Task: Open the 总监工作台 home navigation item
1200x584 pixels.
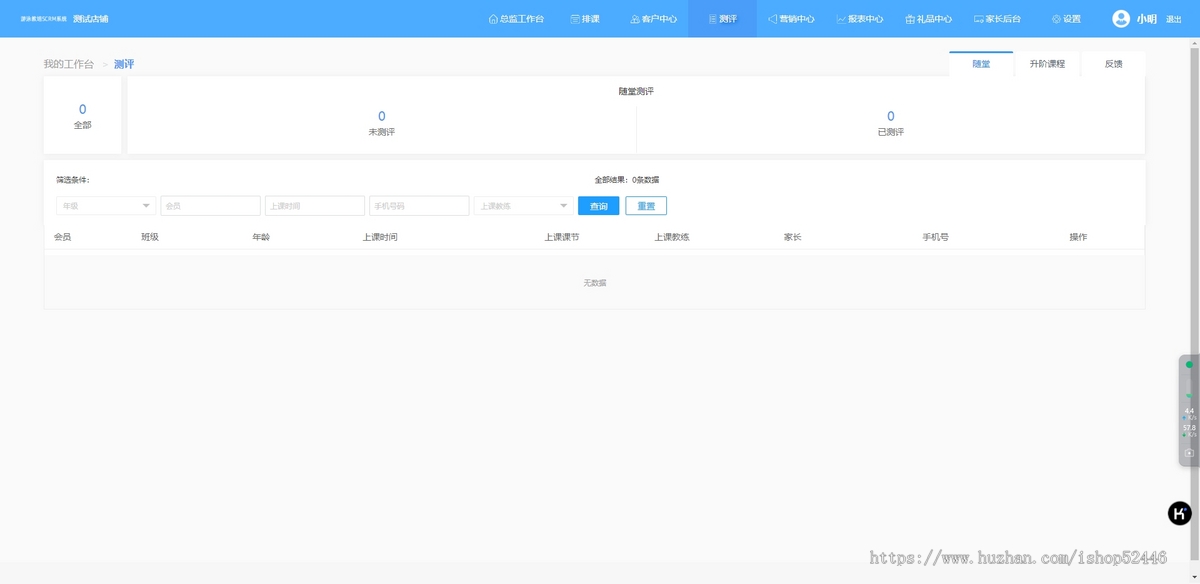Action: [516, 19]
